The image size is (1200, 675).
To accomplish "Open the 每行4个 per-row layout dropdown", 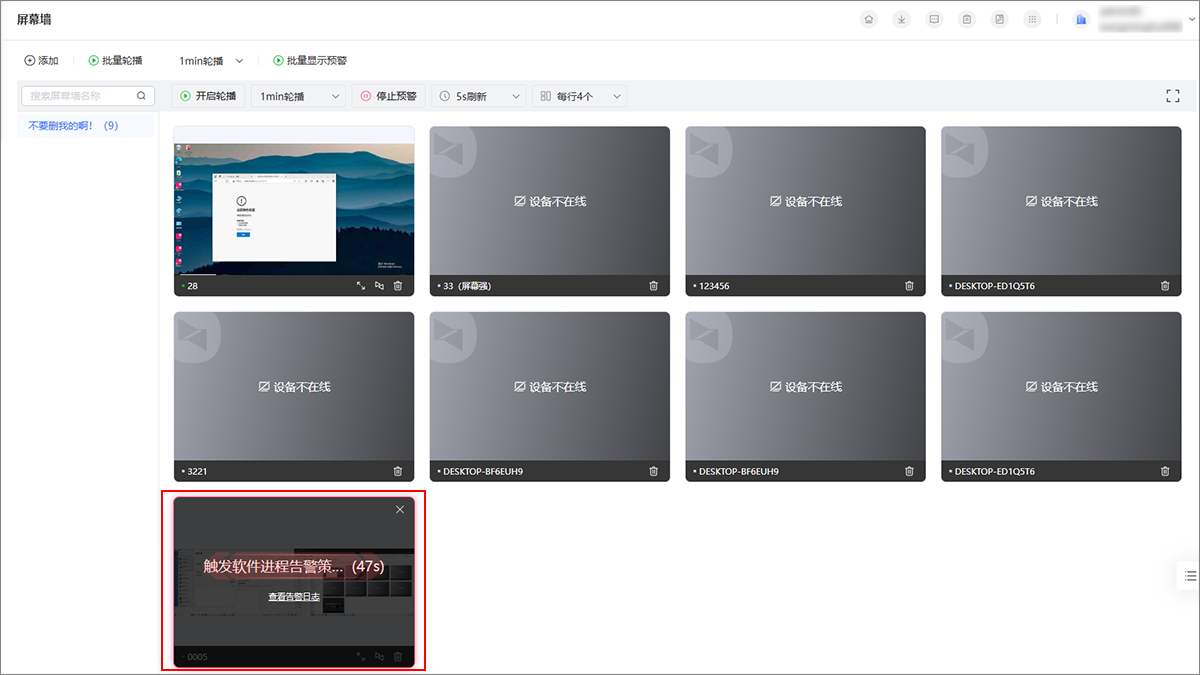I will click(x=581, y=96).
